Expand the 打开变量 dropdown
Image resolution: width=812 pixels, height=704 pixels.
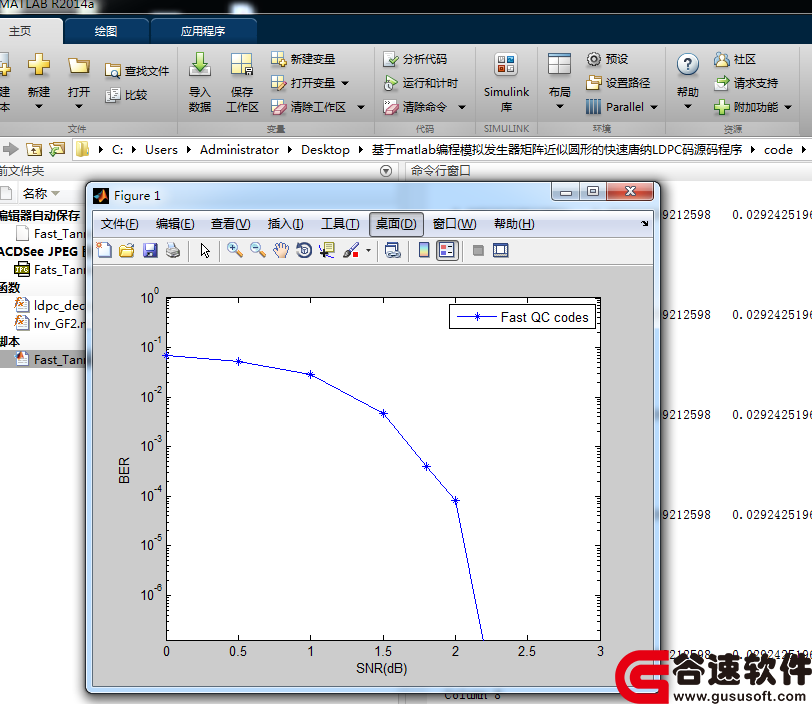345,83
